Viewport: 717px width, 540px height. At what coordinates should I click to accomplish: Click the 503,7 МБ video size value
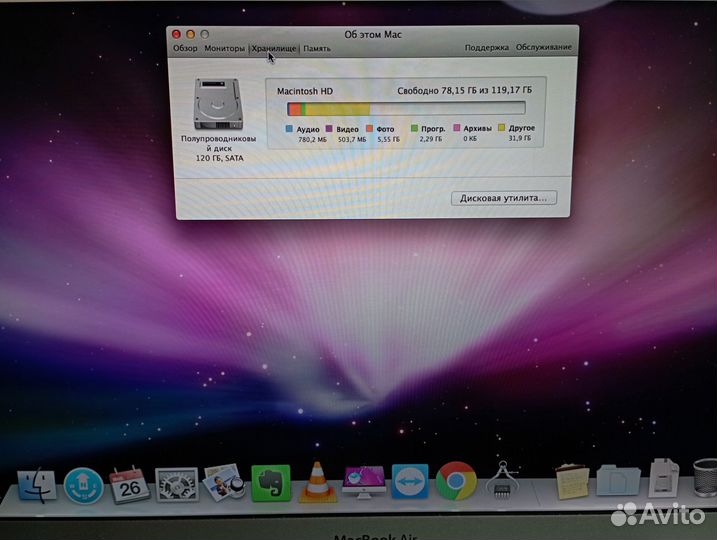[352, 139]
